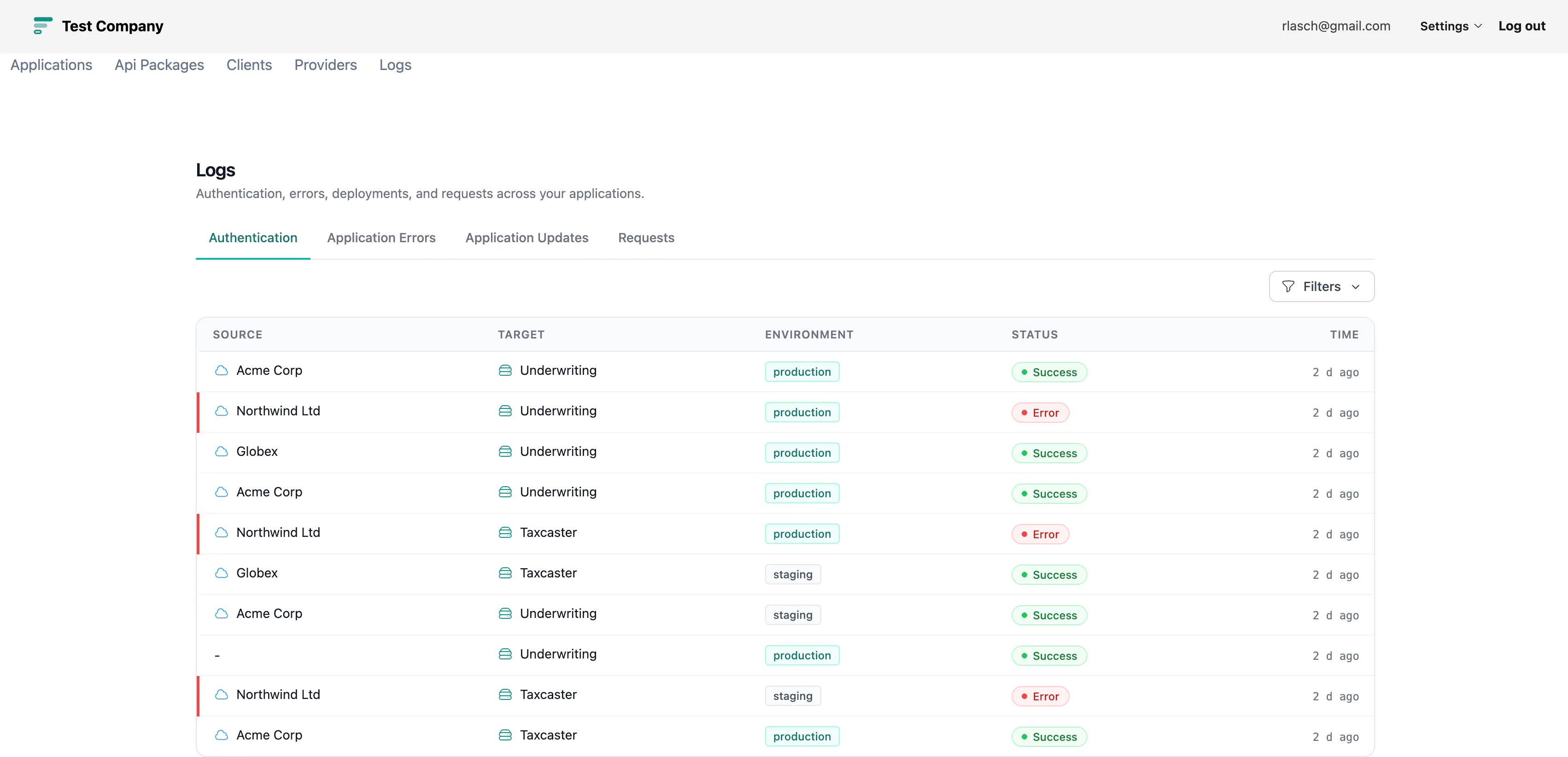Viewport: 1568px width, 757px height.
Task: Click database icon in Northwind Ltd Underwriting row
Action: tap(505, 411)
